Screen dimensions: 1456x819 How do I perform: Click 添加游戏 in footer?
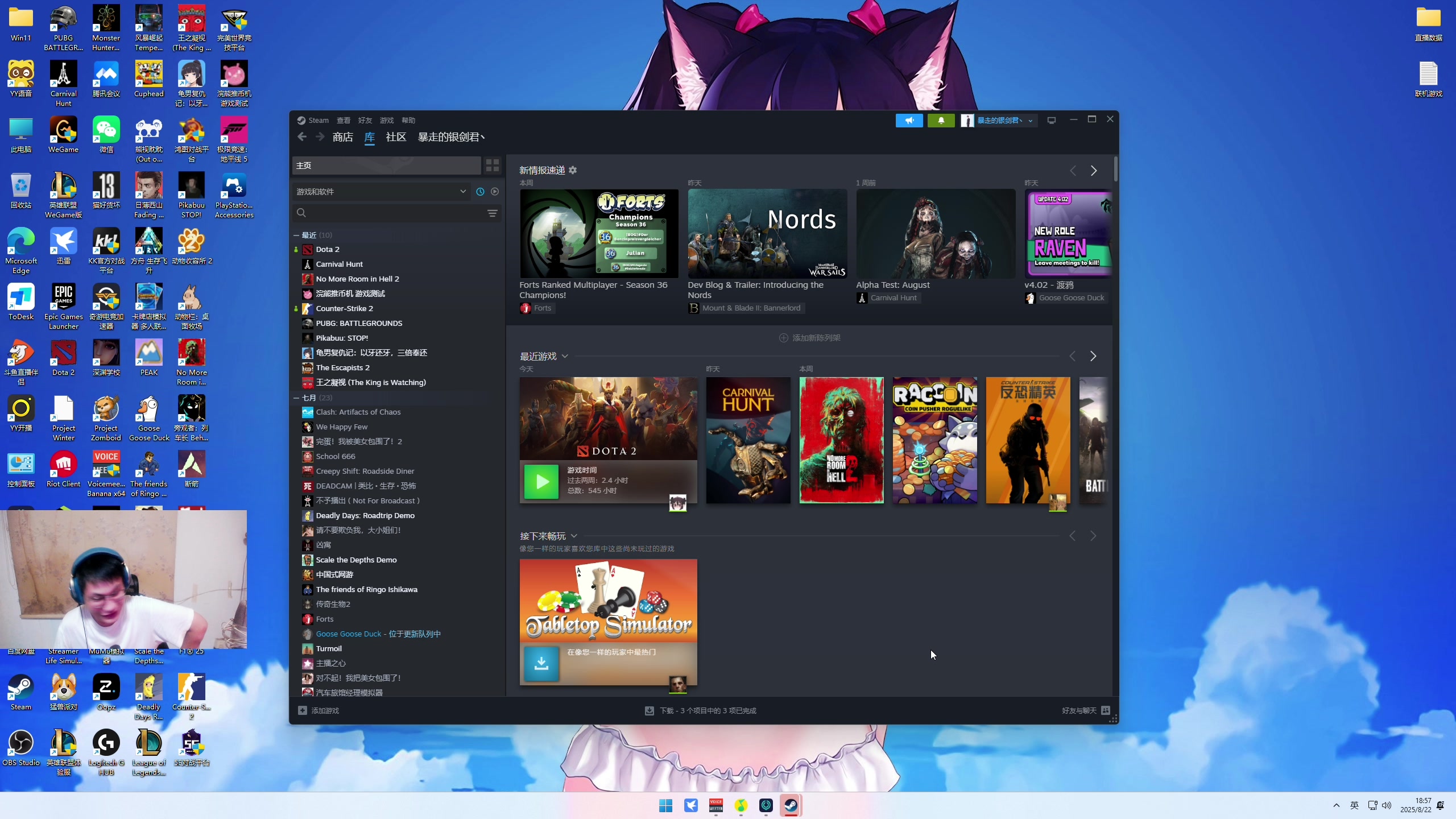click(325, 710)
